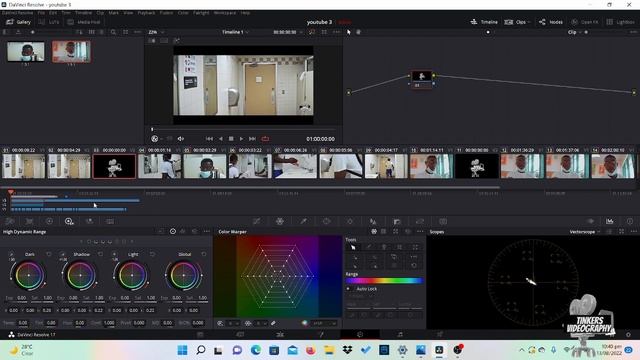Screen dimensions: 640x360
Task: Click the Stop button in viewer
Action: click(x=231, y=139)
